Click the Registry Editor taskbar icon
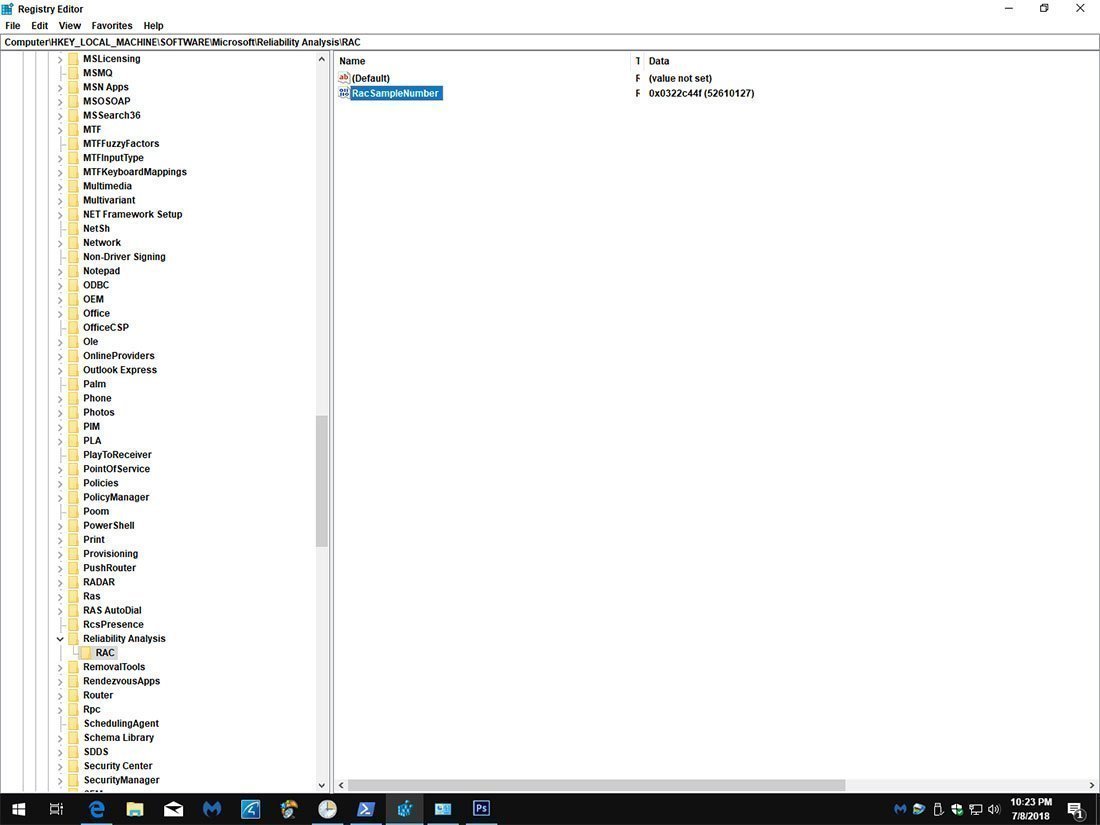This screenshot has width=1100, height=825. pos(404,809)
